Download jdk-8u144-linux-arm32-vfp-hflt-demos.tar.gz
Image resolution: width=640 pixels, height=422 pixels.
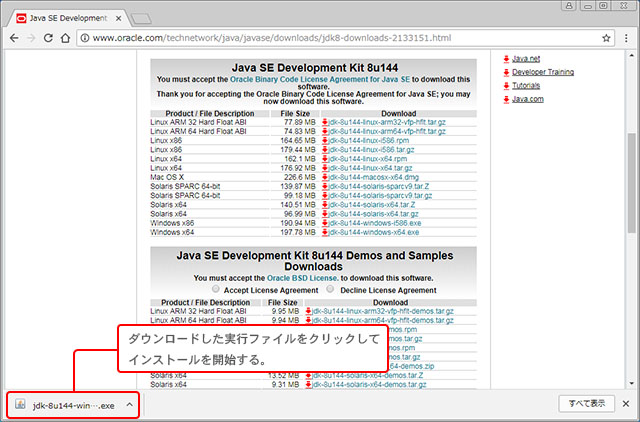click(x=383, y=311)
